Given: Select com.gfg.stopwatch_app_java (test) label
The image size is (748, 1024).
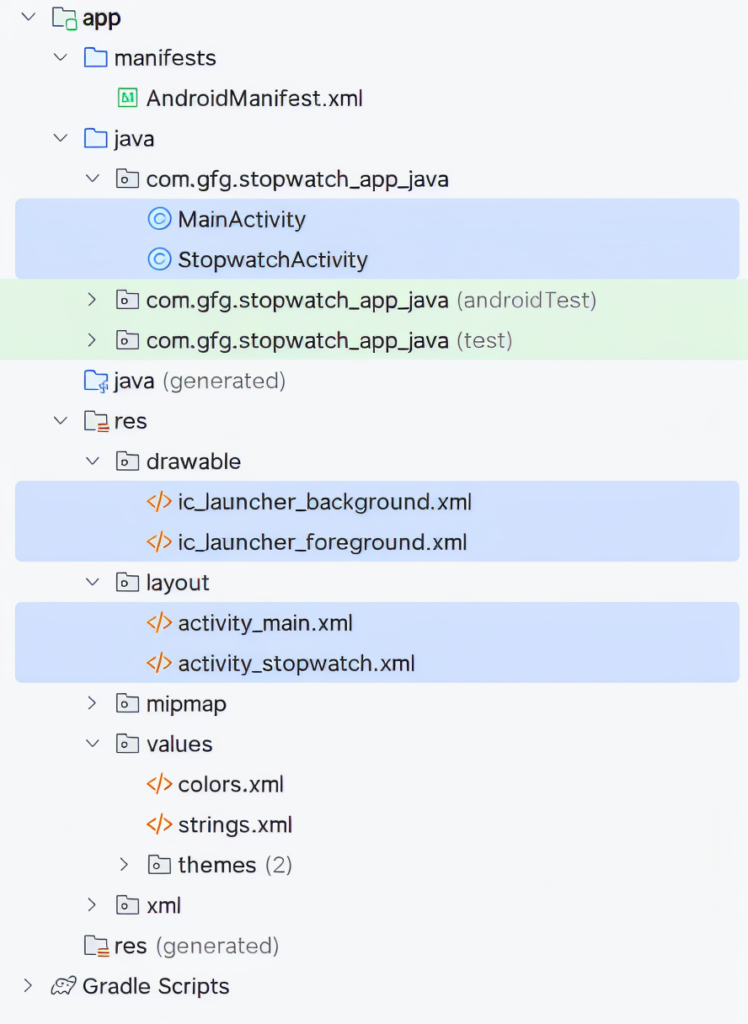Looking at the screenshot, I should pyautogui.click(x=329, y=341).
